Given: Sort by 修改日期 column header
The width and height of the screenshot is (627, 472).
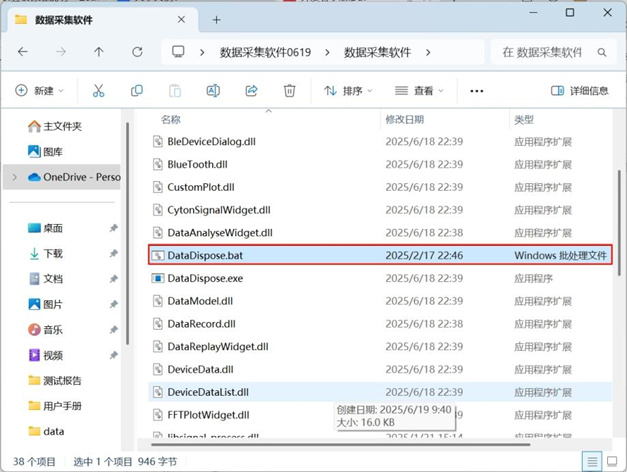Looking at the screenshot, I should (405, 119).
